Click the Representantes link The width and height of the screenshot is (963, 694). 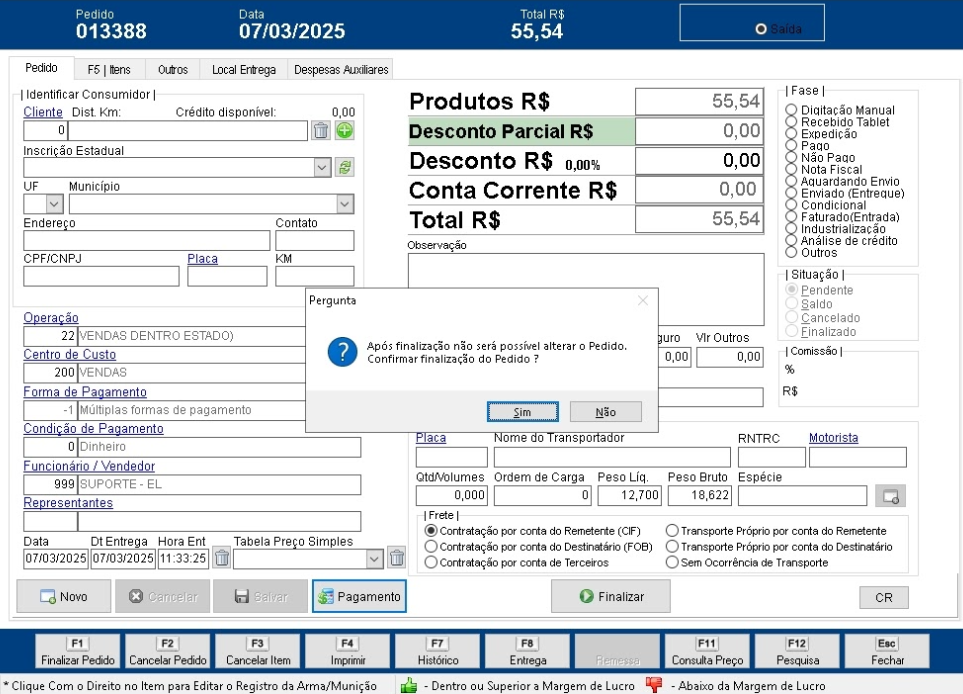(x=68, y=502)
